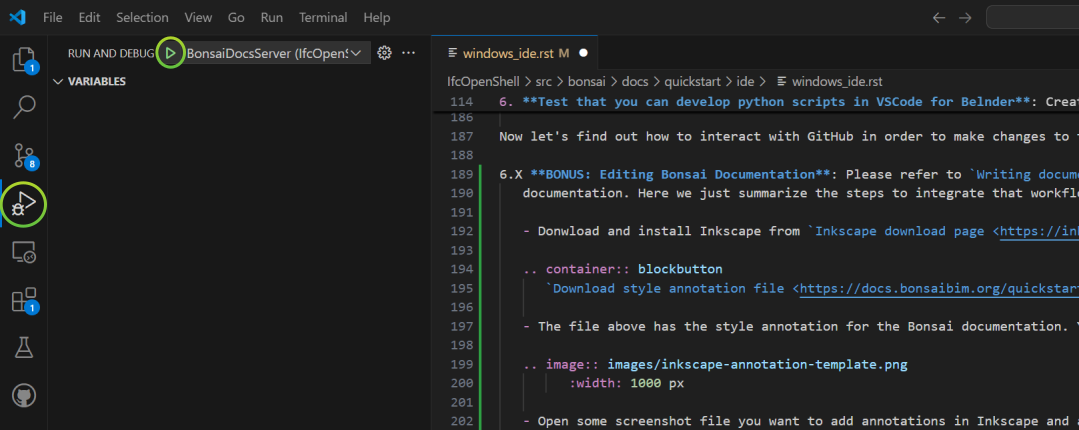This screenshot has width=1079, height=430.
Task: Open the Search view icon
Action: point(25,107)
